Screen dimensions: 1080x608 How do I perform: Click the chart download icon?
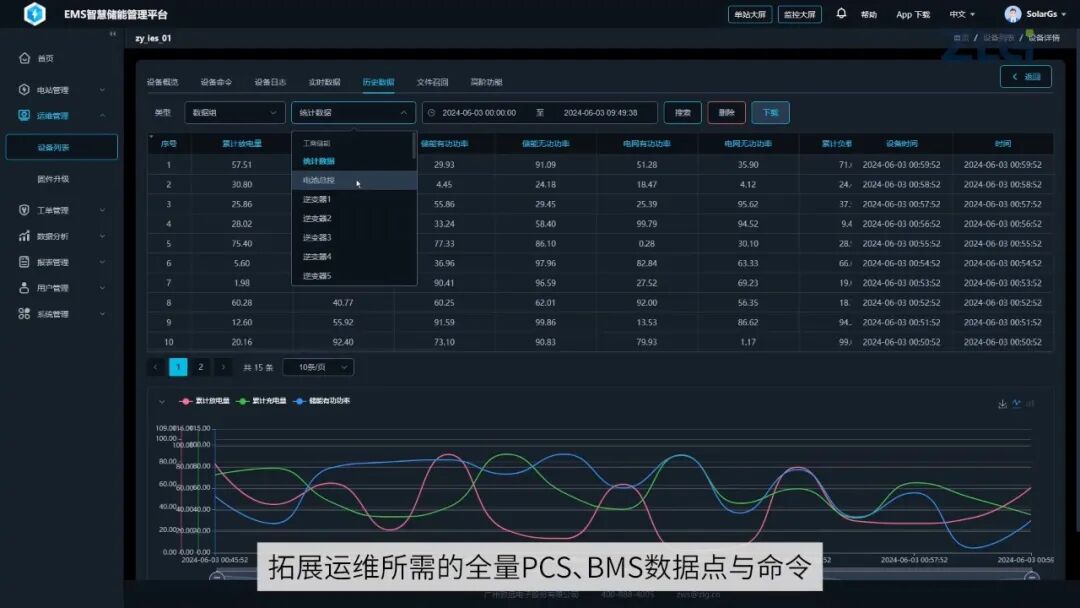point(1002,404)
